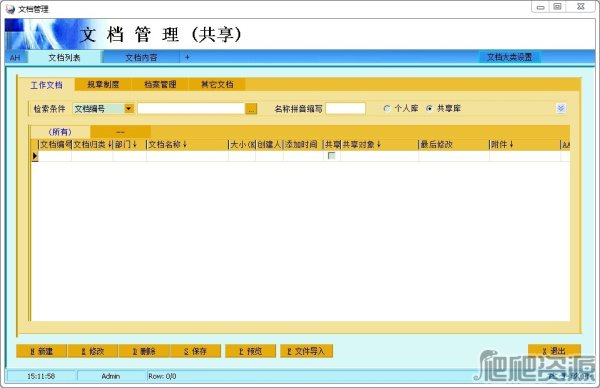Screen dimensions: 600x388
Task: Click the 预览 button
Action: point(250,351)
